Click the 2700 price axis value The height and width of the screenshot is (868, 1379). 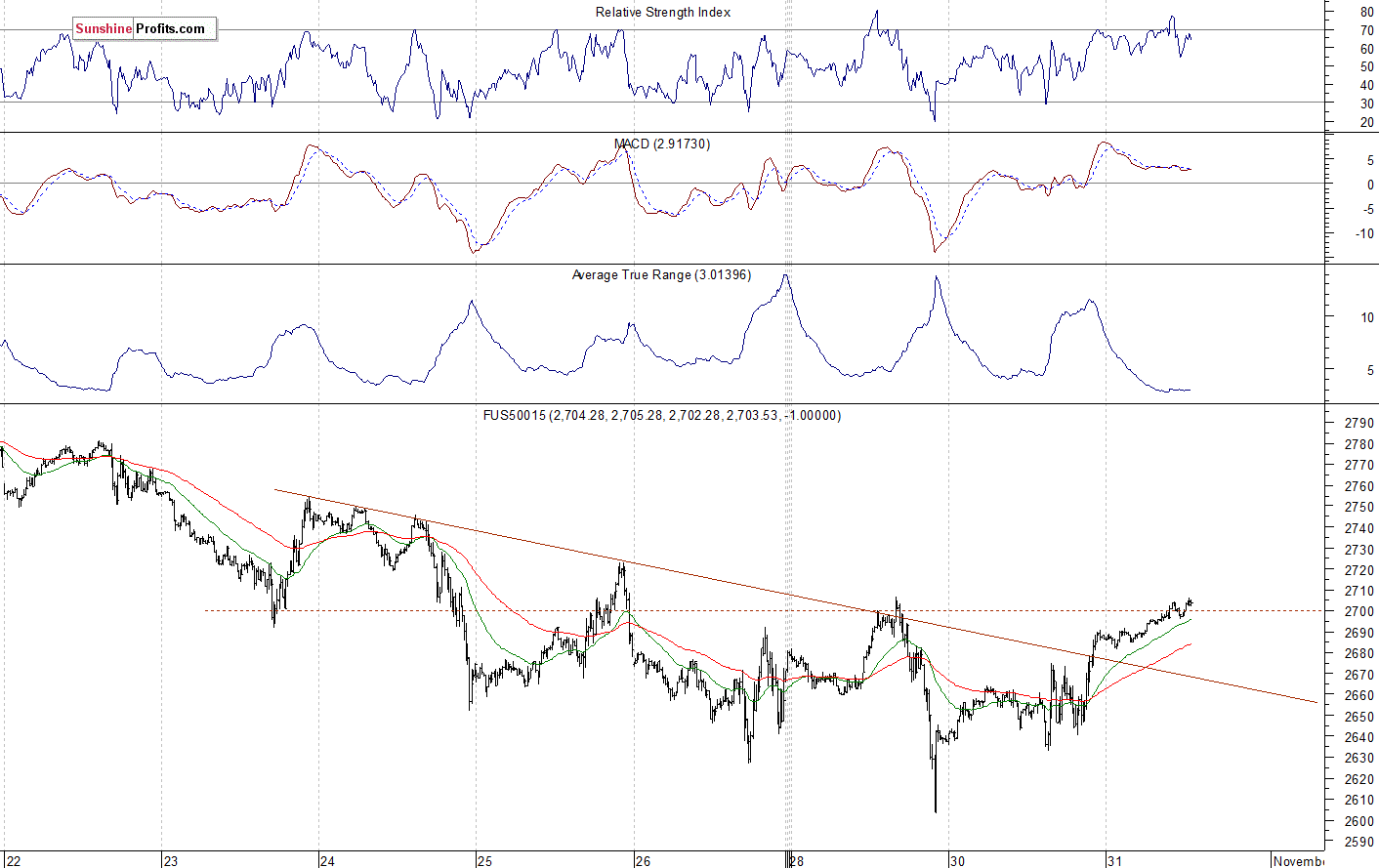1358,612
